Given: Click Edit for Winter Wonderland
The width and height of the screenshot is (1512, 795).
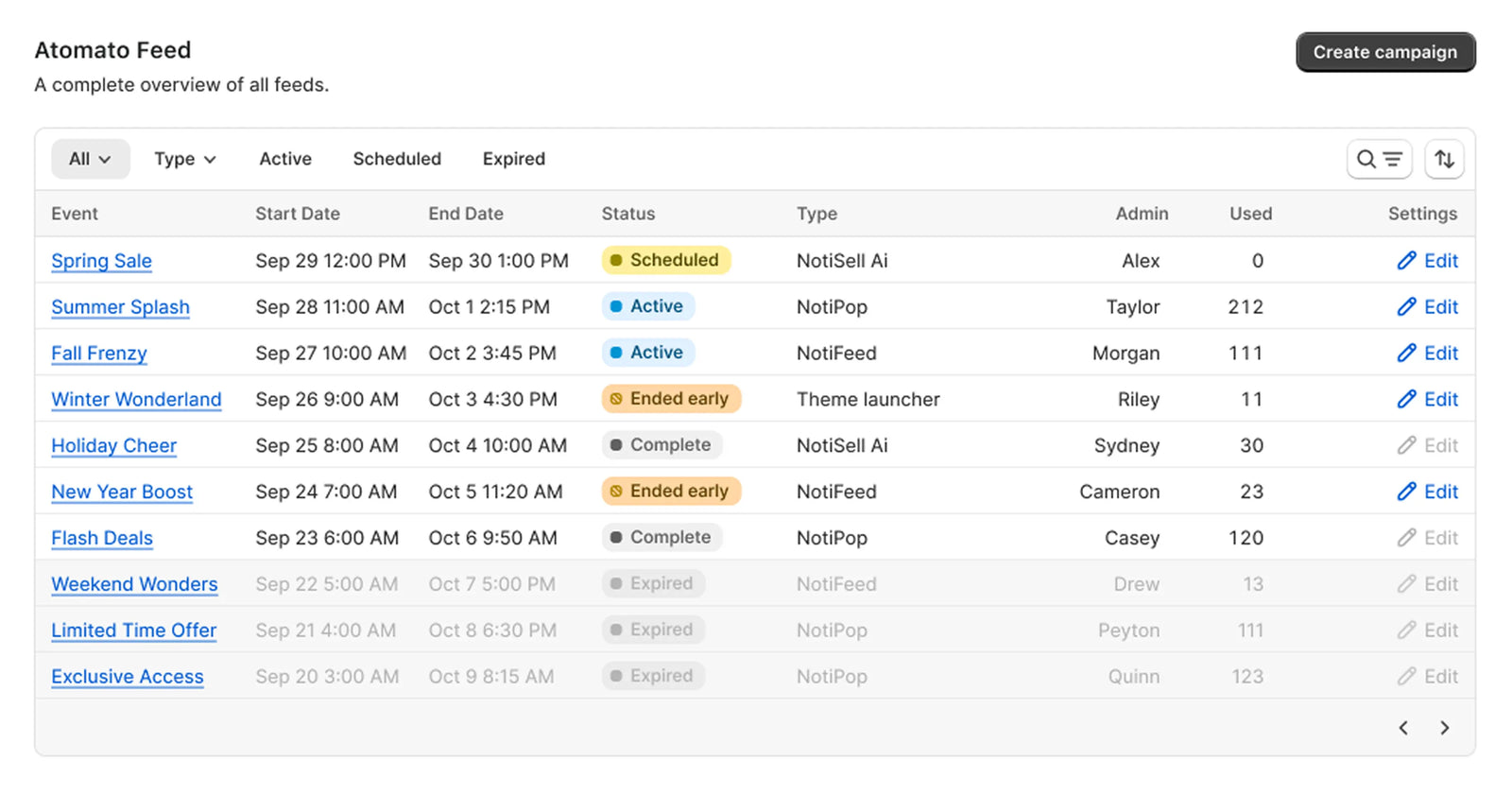Looking at the screenshot, I should [x=1427, y=399].
